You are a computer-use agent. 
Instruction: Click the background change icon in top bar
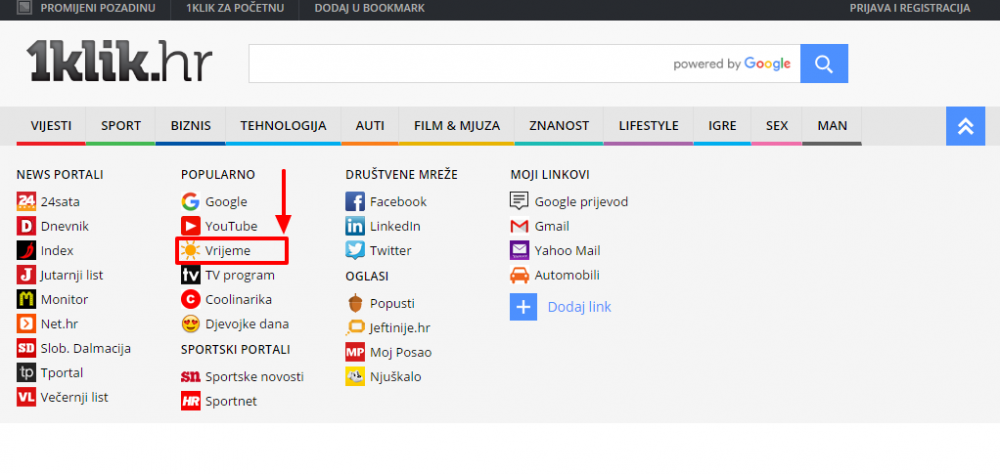coord(24,8)
